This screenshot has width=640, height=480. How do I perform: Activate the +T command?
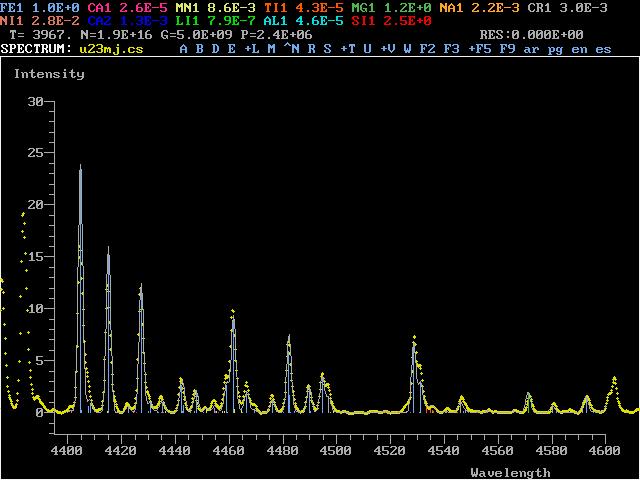(x=348, y=49)
